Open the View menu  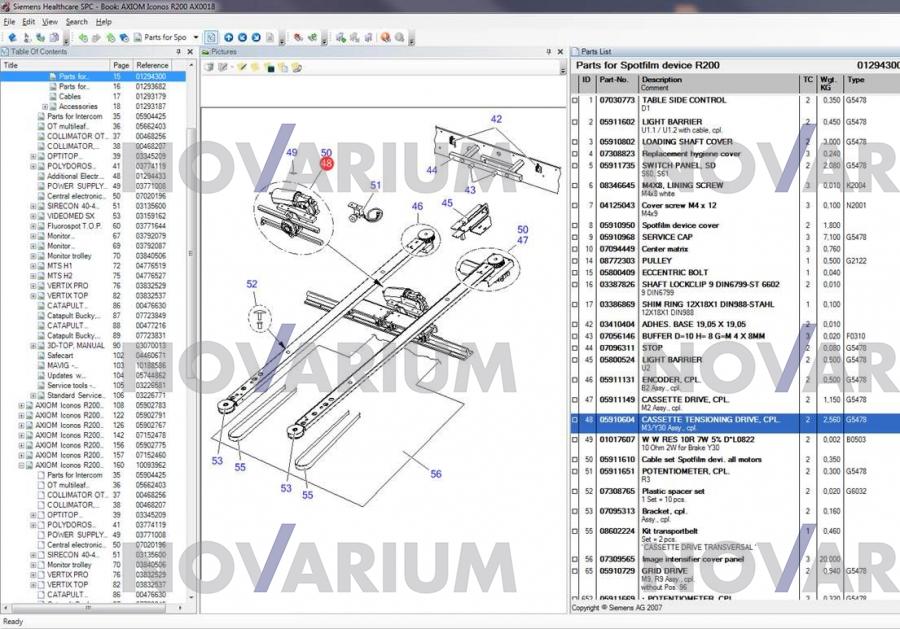point(50,21)
